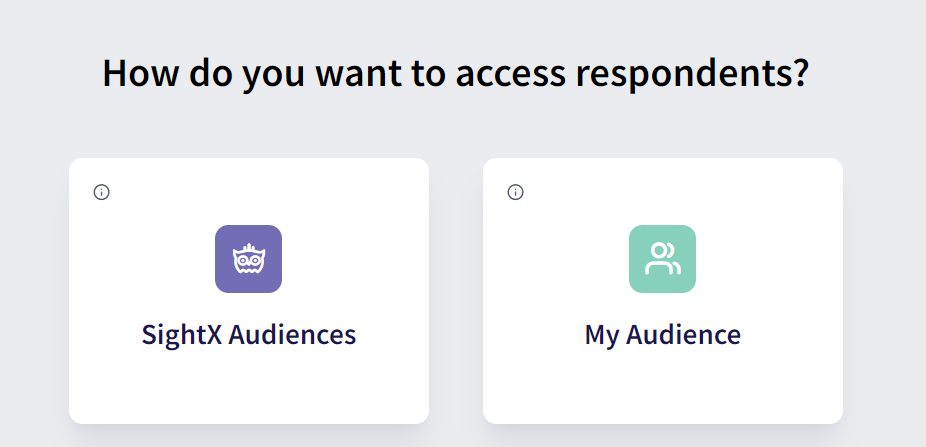Show My Audience tooltip using circled i
926x447 pixels.
coord(516,192)
